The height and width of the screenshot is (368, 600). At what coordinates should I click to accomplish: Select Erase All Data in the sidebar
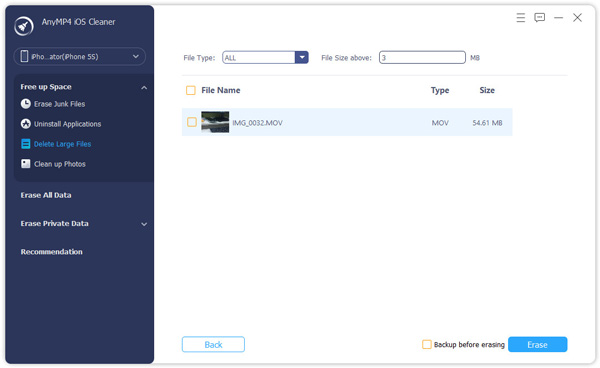[46, 195]
